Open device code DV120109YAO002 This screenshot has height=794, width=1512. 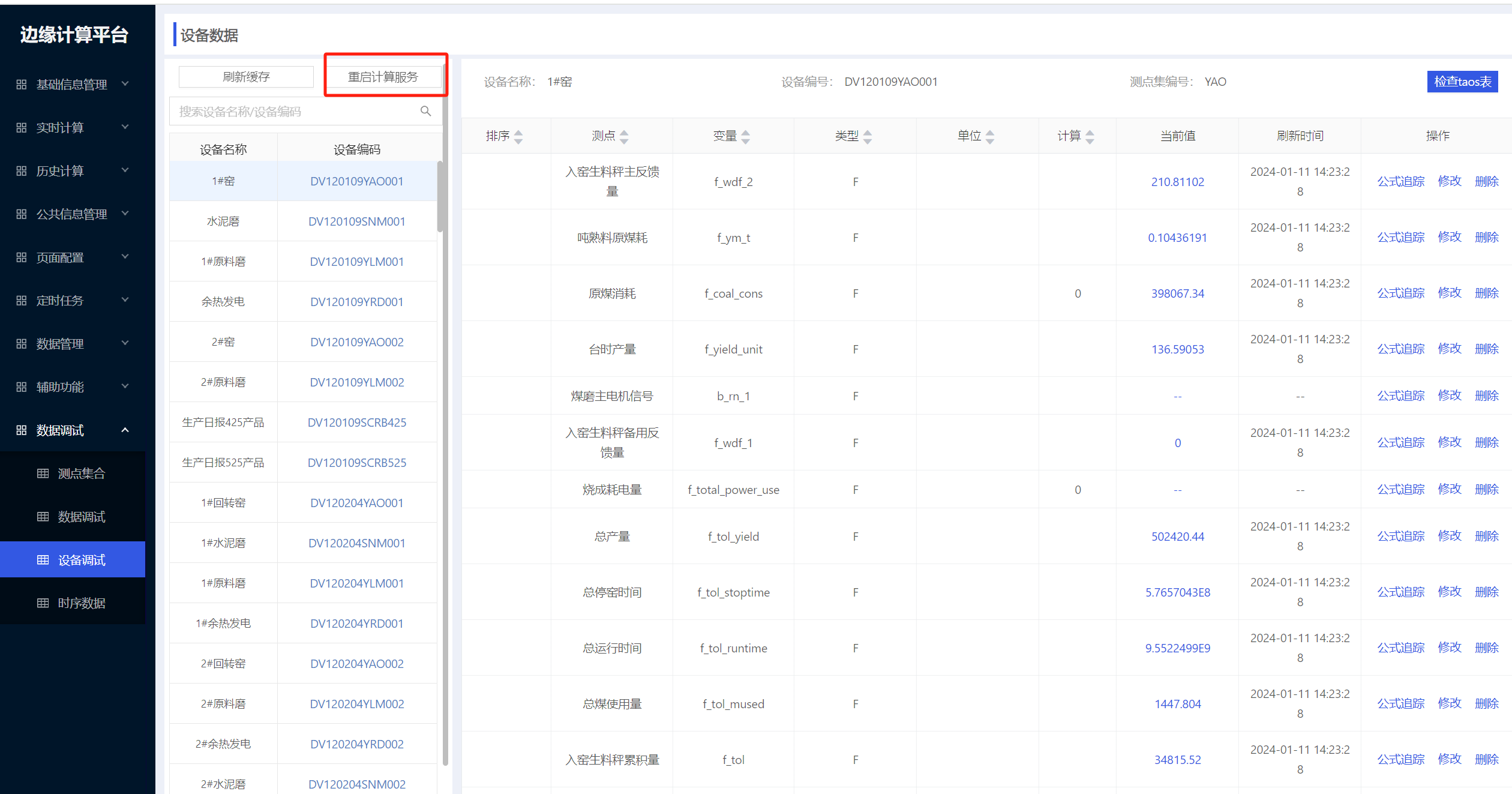[357, 342]
